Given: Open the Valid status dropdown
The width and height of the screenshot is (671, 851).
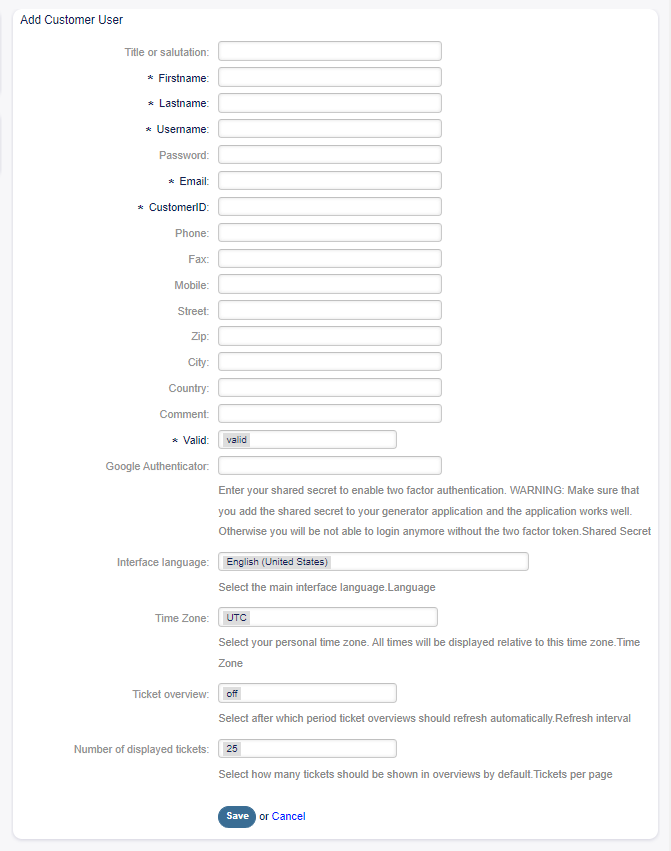Looking at the screenshot, I should (x=306, y=438).
